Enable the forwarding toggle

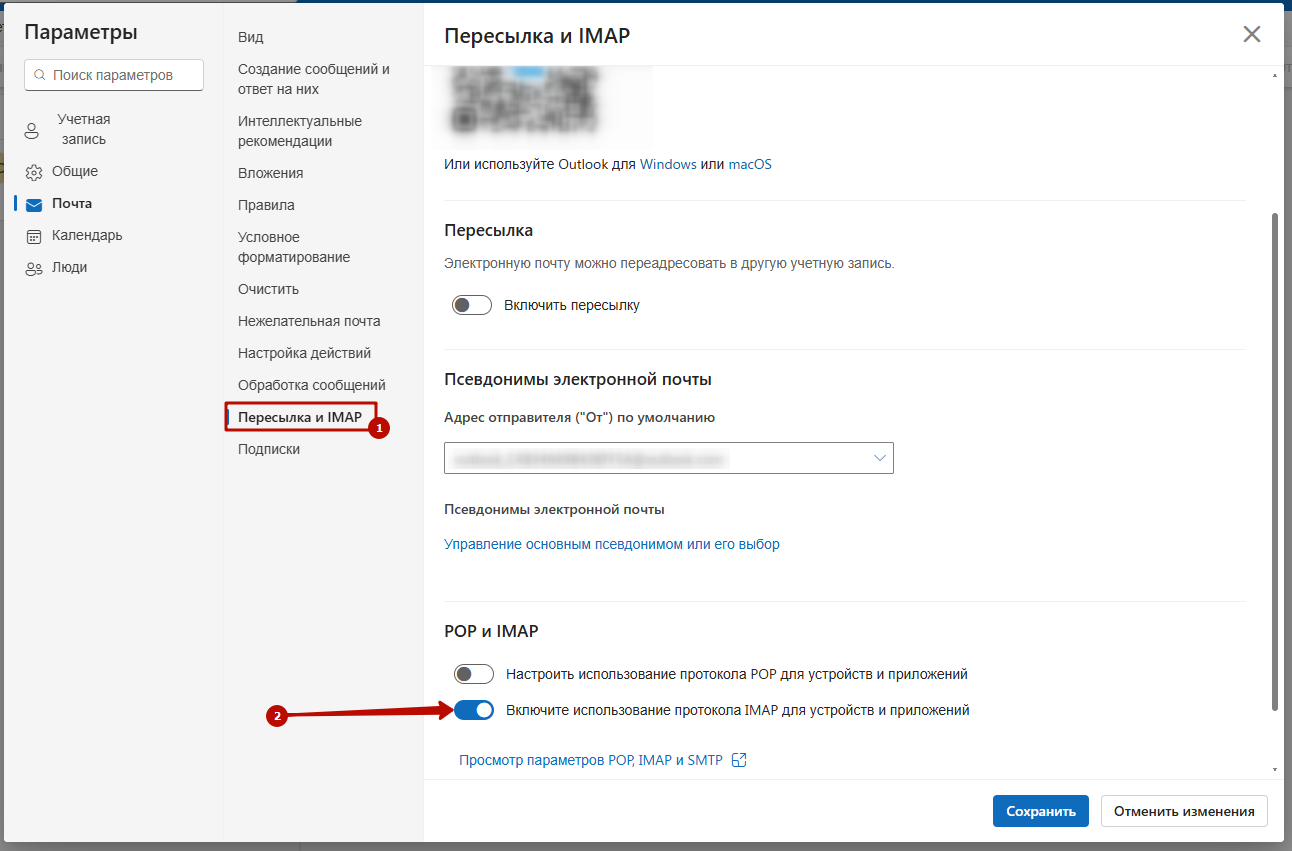(x=472, y=305)
